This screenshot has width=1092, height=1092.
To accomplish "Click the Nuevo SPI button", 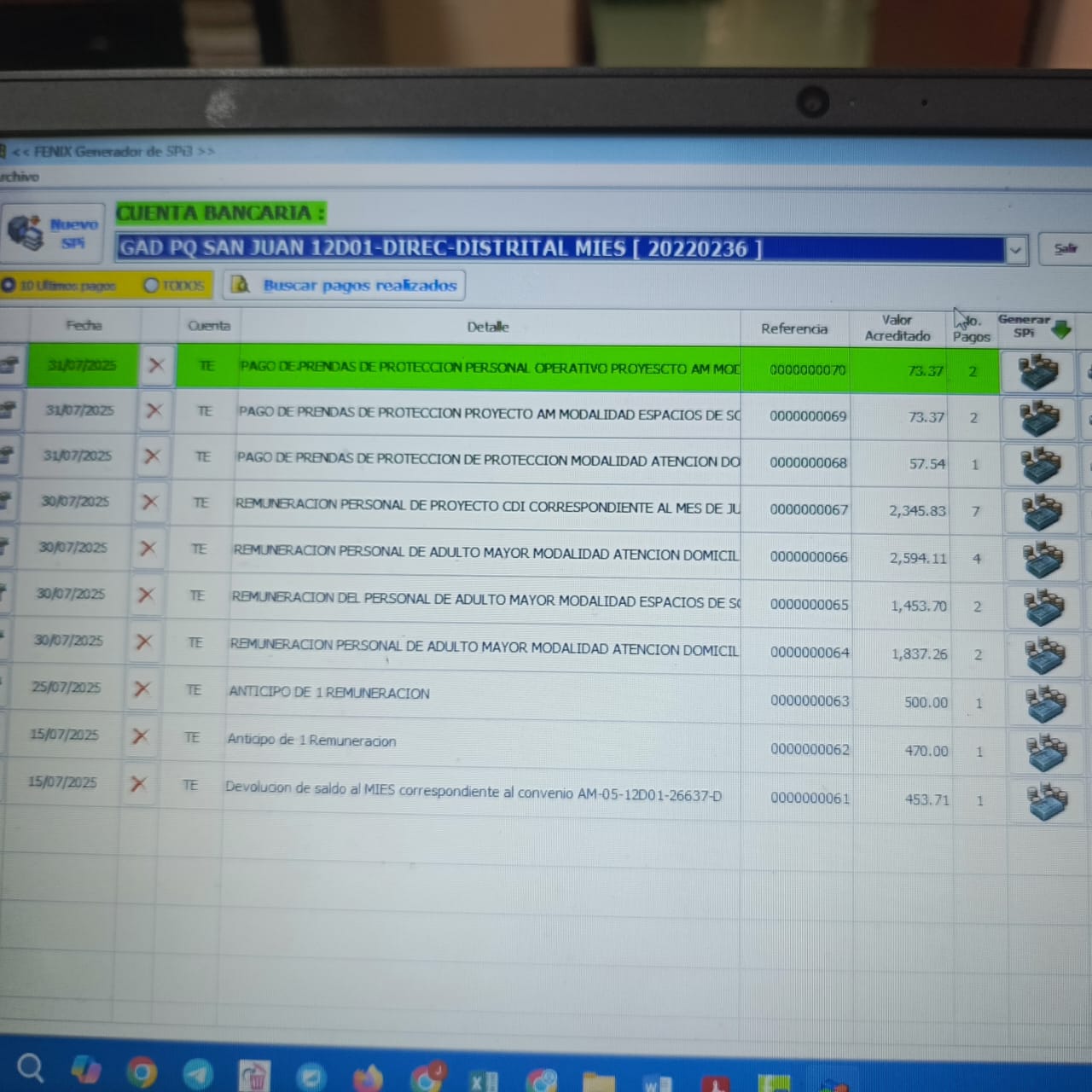I will tap(53, 233).
